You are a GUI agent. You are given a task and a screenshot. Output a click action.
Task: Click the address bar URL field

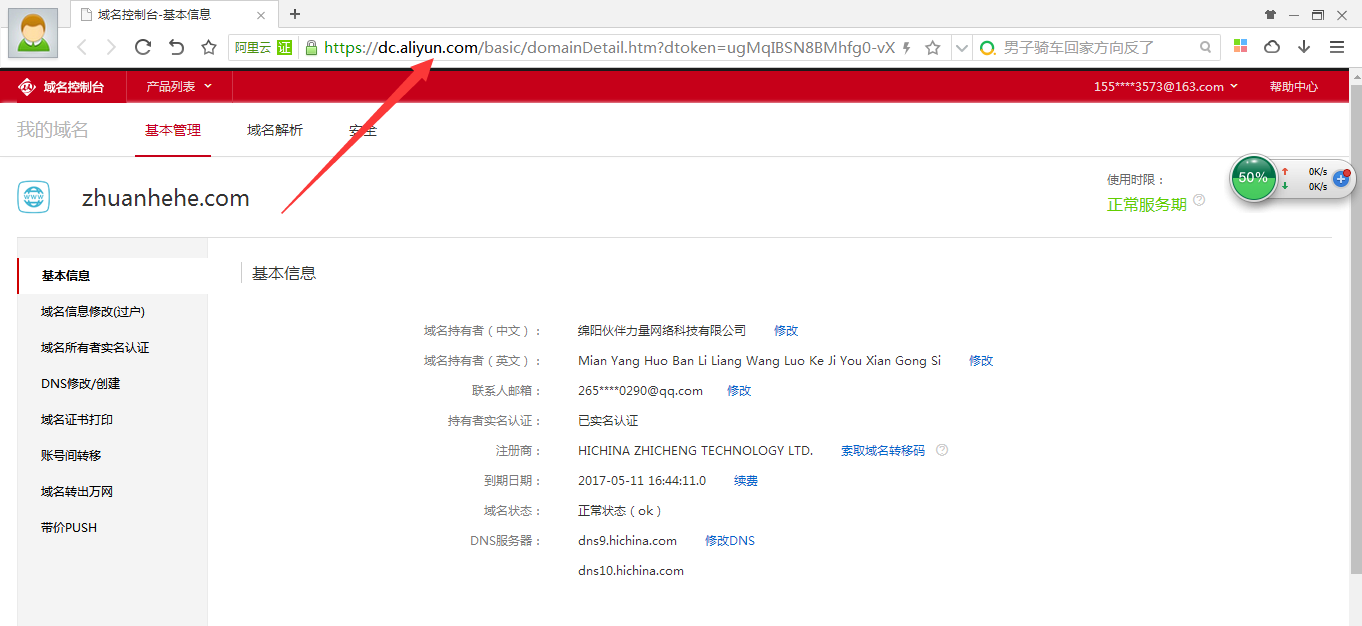coord(608,48)
